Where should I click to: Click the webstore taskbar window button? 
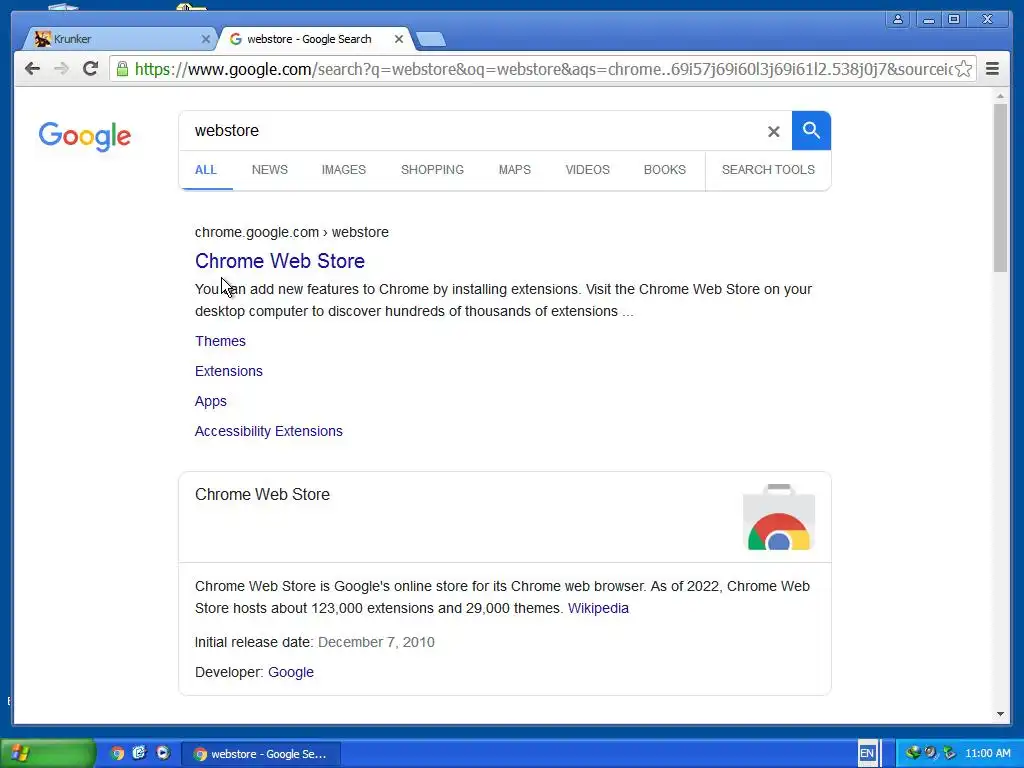pos(260,754)
